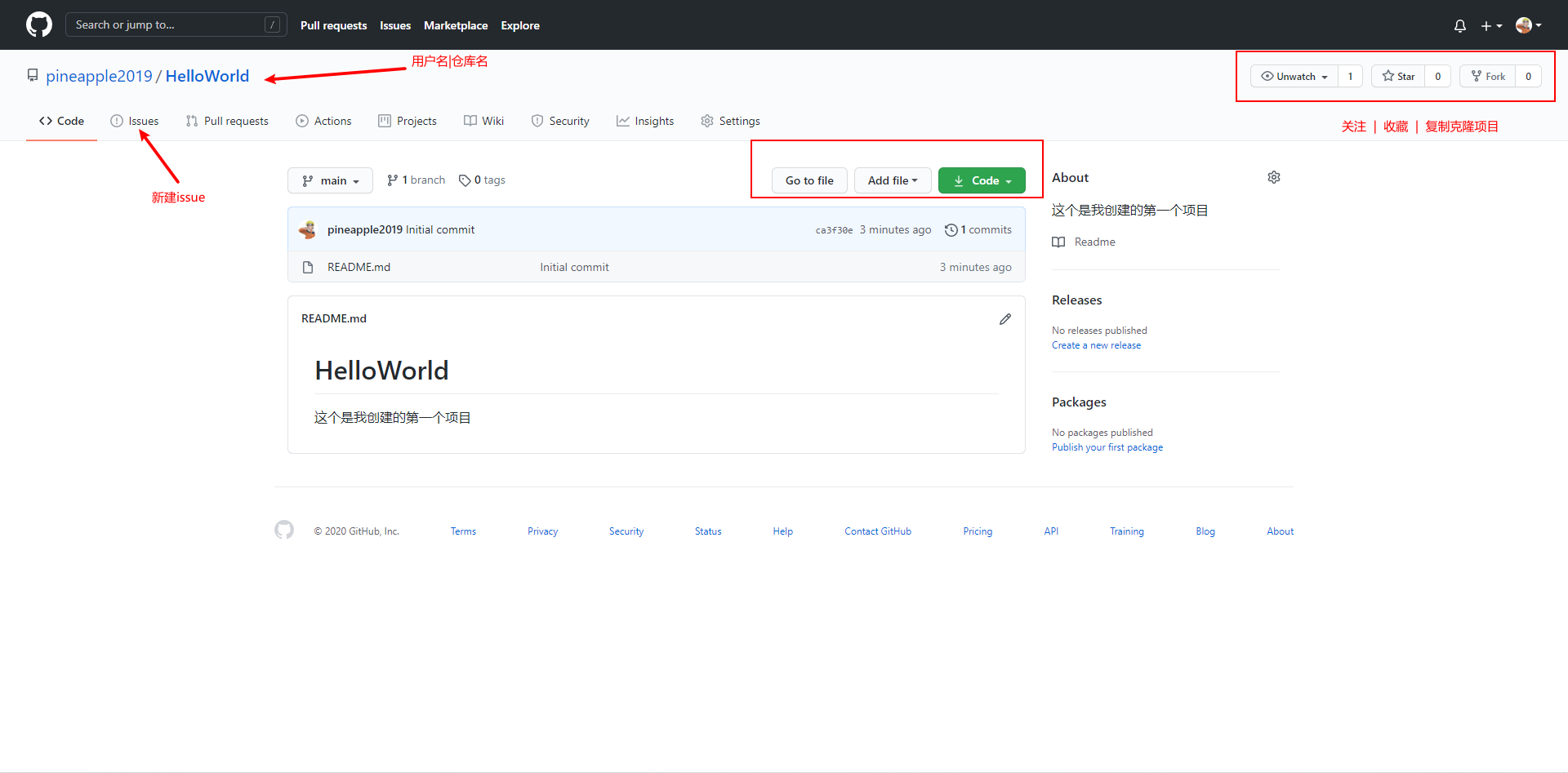
Task: Switch to the Wiki tab
Action: 483,121
